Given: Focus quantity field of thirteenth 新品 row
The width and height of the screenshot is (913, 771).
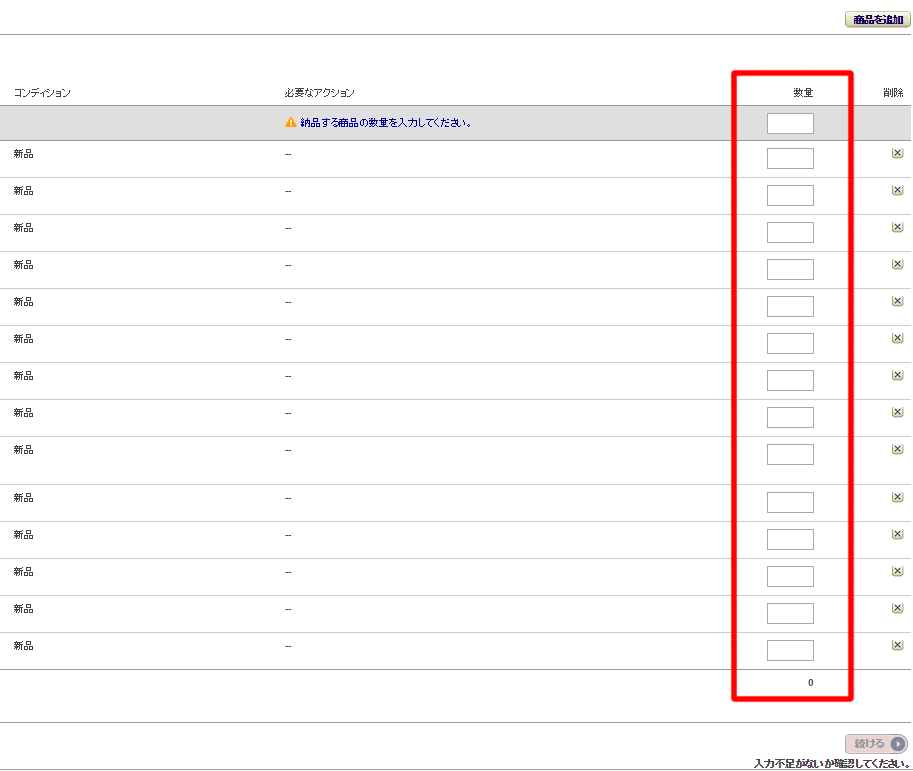Looking at the screenshot, I should pyautogui.click(x=790, y=613).
